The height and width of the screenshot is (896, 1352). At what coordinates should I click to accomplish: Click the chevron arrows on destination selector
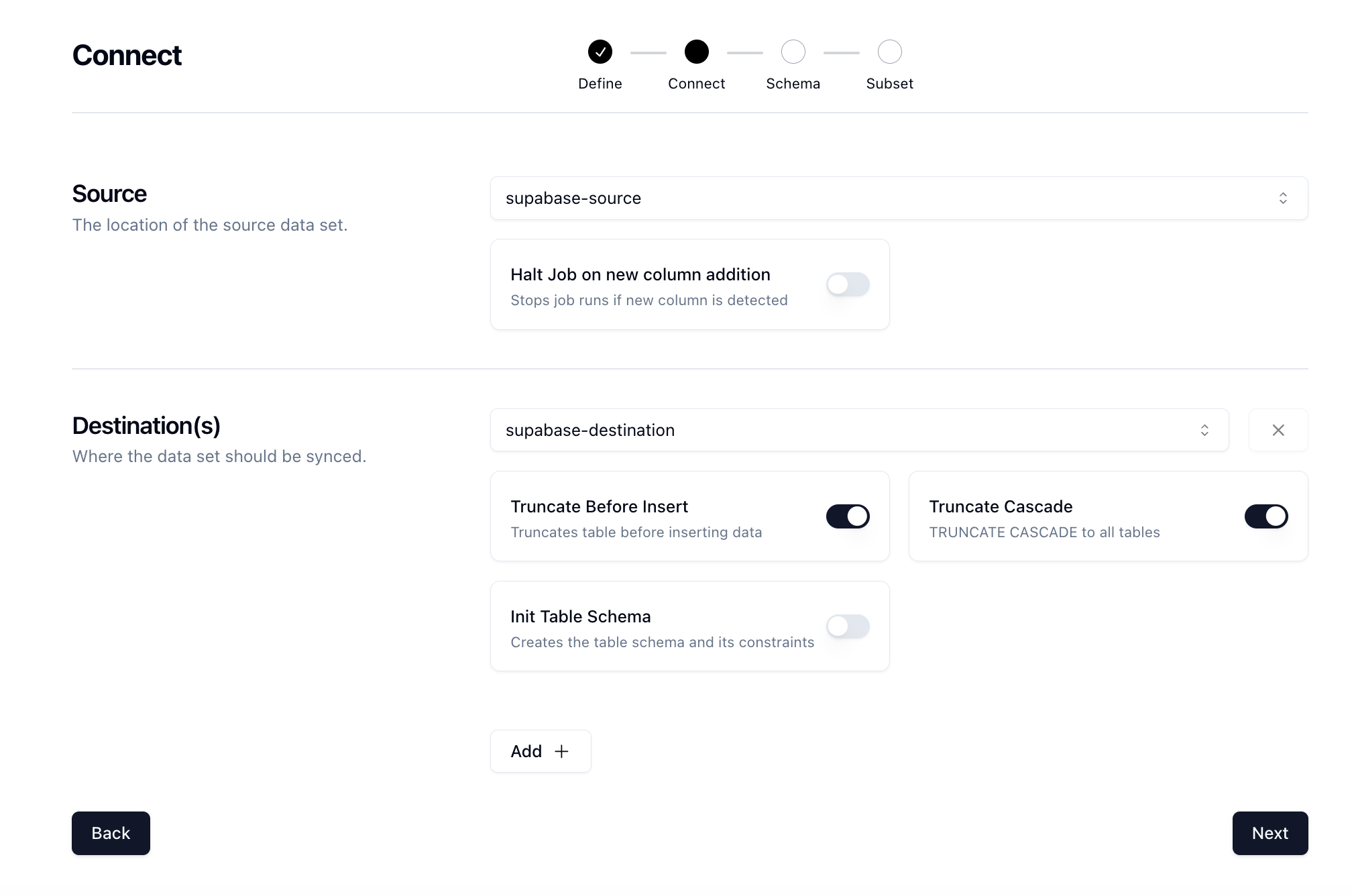click(x=1204, y=430)
